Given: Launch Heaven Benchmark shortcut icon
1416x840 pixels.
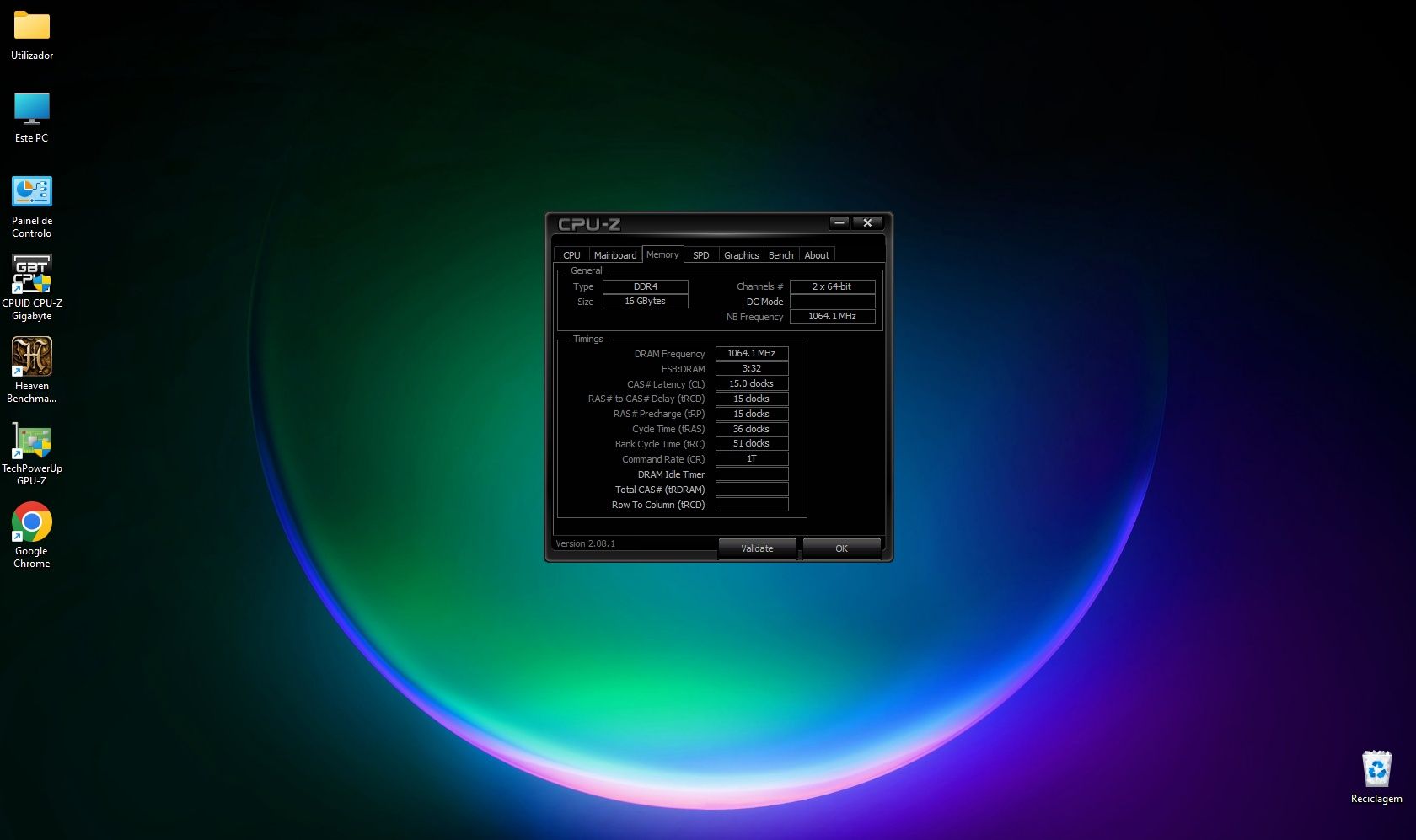Looking at the screenshot, I should pos(32,356).
